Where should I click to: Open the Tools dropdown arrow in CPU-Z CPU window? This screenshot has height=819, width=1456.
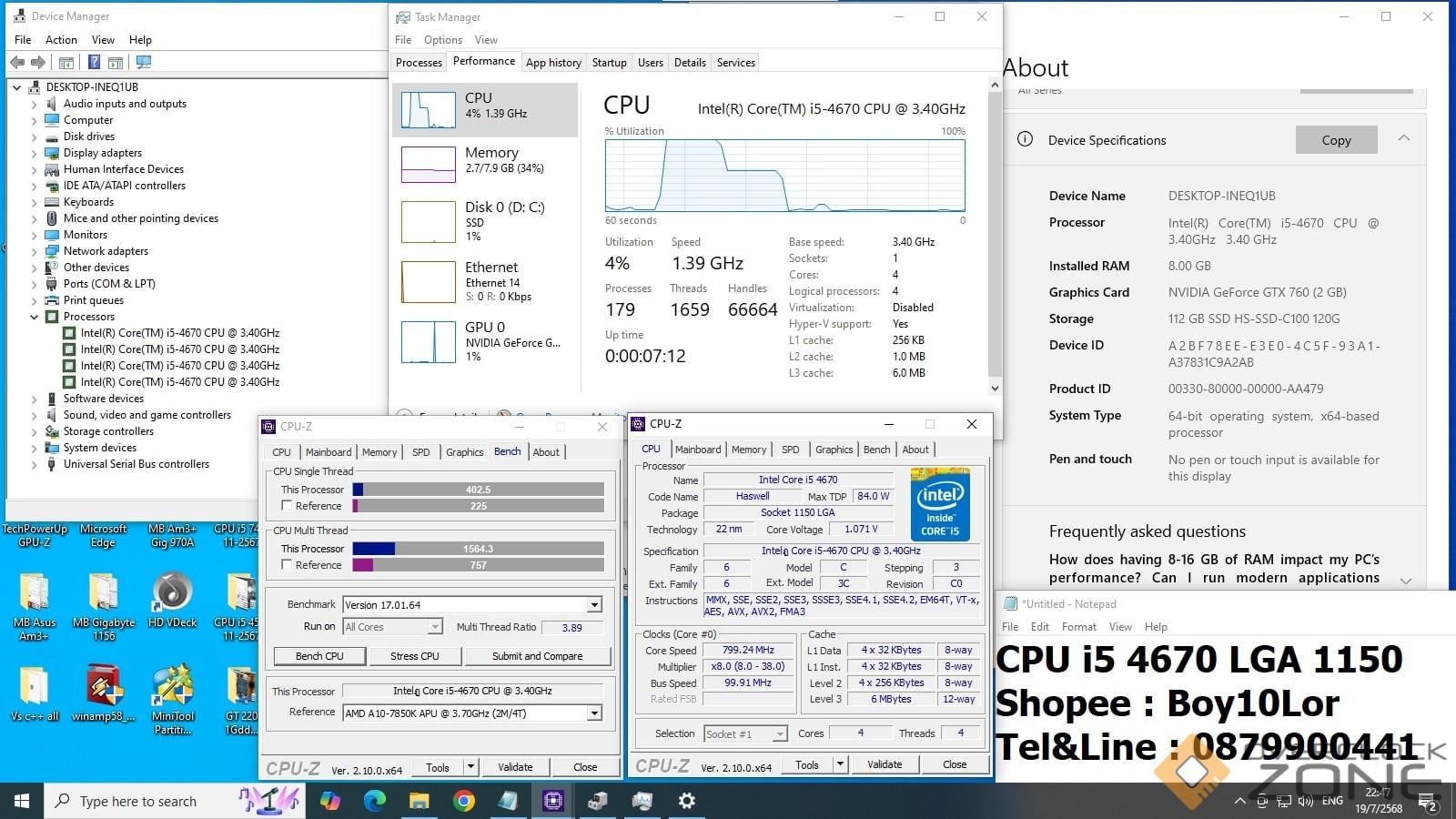[x=840, y=764]
